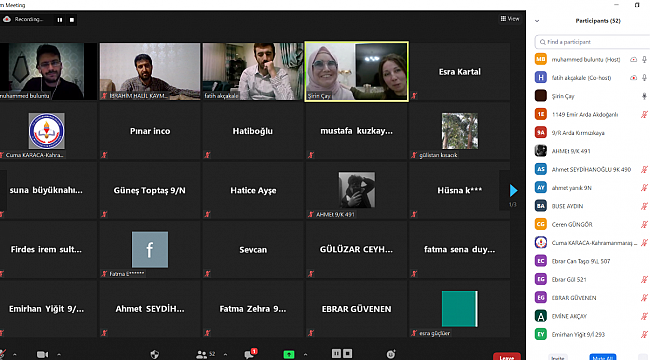Open the Reactions icon in toolbar
Screen dimensions: 650x360
click(x=390, y=354)
